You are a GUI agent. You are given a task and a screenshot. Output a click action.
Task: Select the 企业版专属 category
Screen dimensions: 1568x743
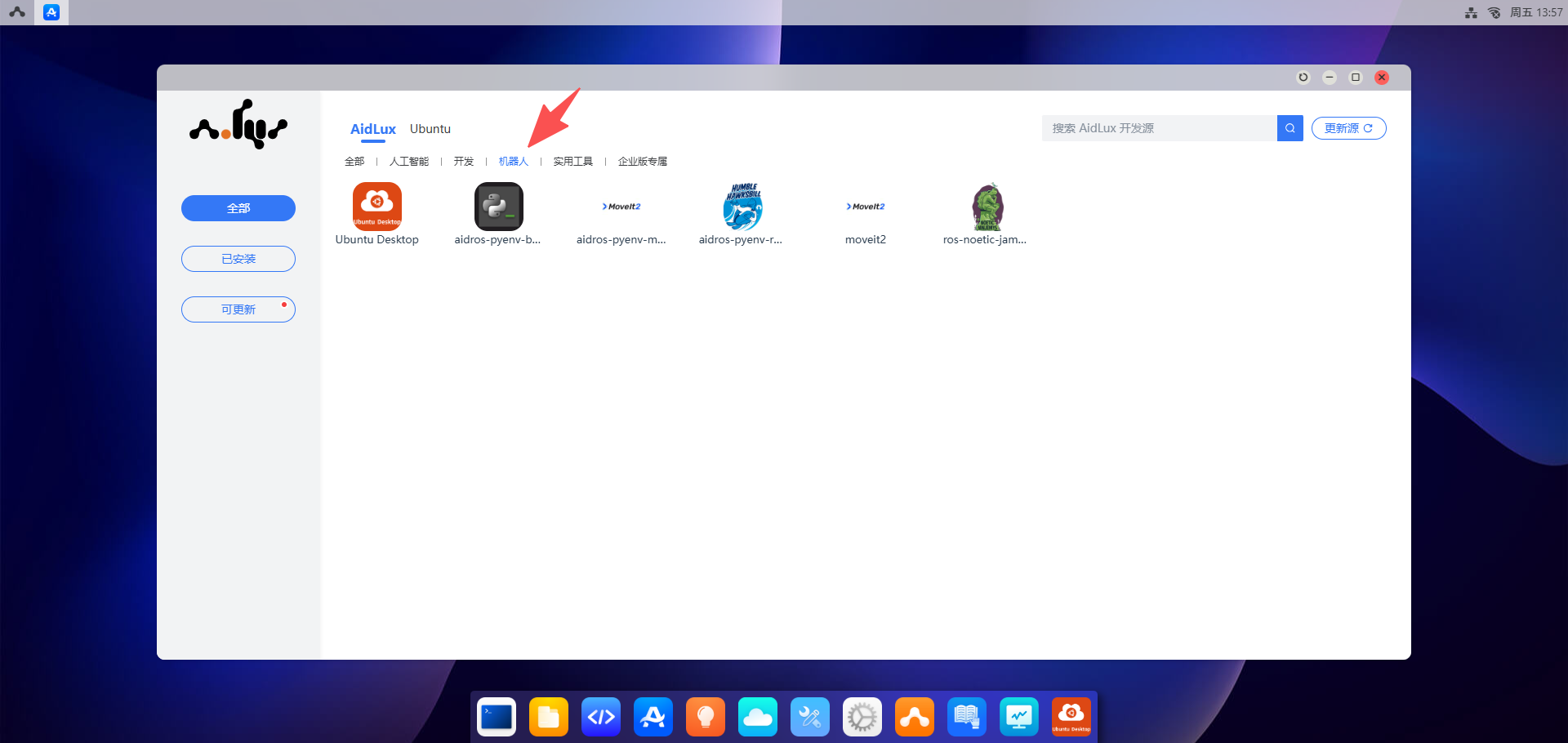[x=643, y=162]
